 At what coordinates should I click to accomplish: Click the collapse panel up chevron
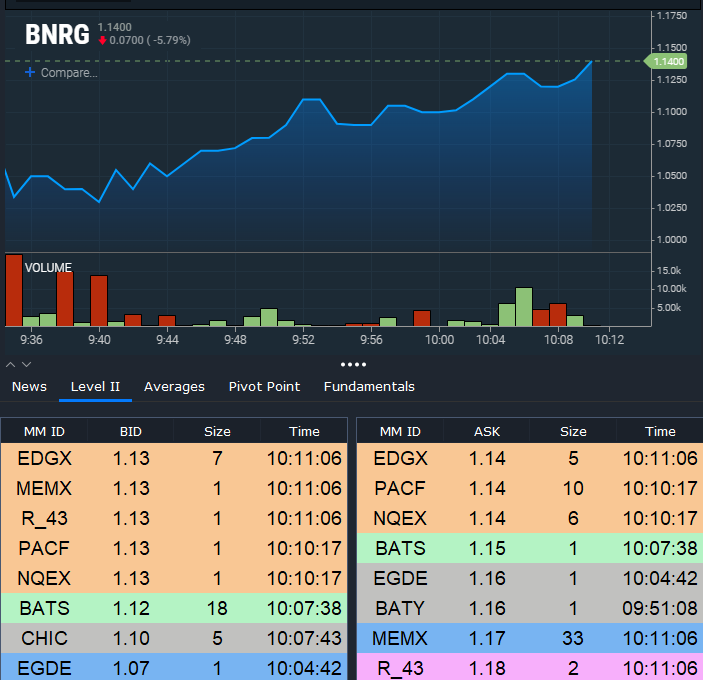click(11, 364)
